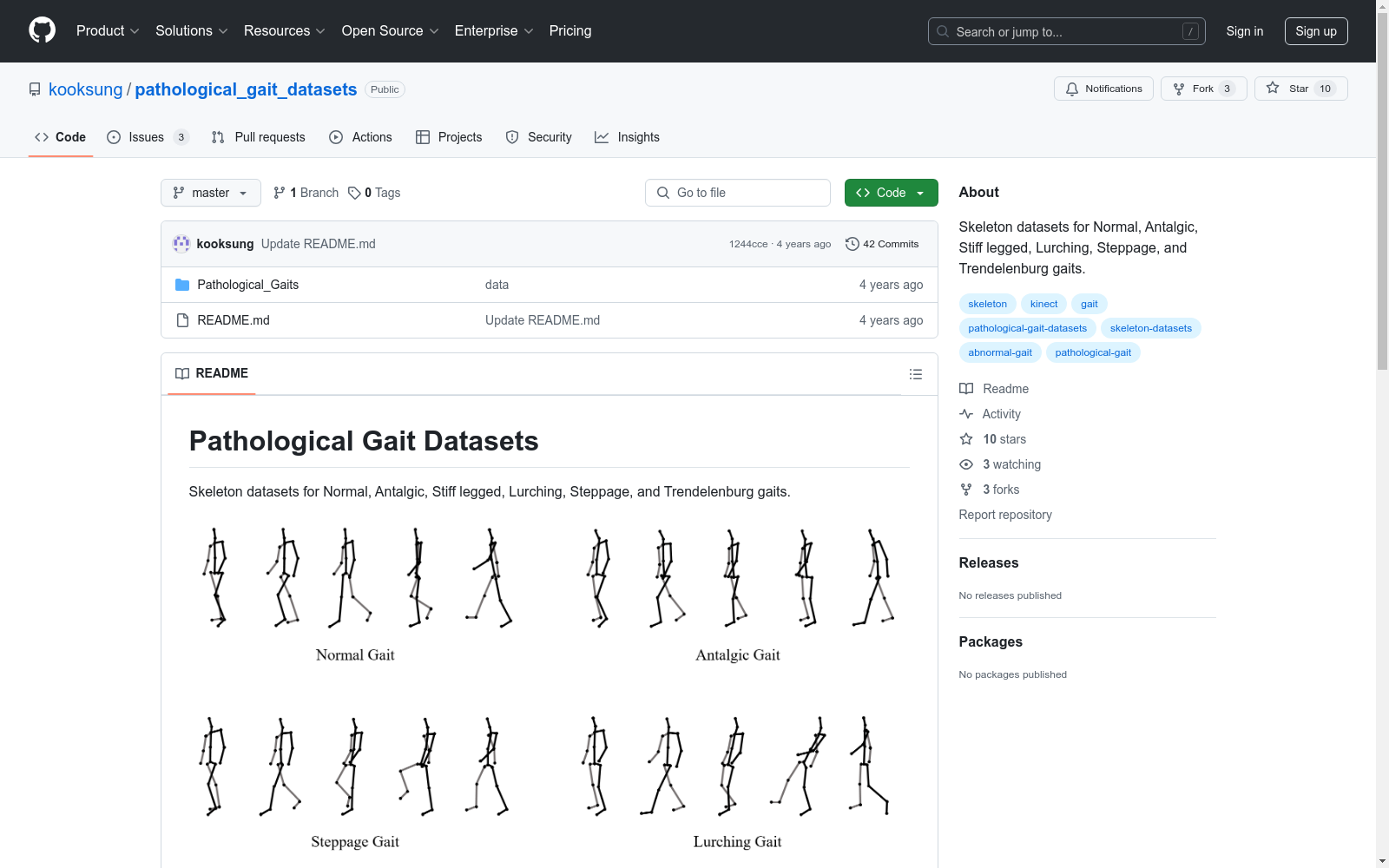This screenshot has width=1389, height=868.
Task: Click kooksung's profile avatar
Action: (x=181, y=244)
